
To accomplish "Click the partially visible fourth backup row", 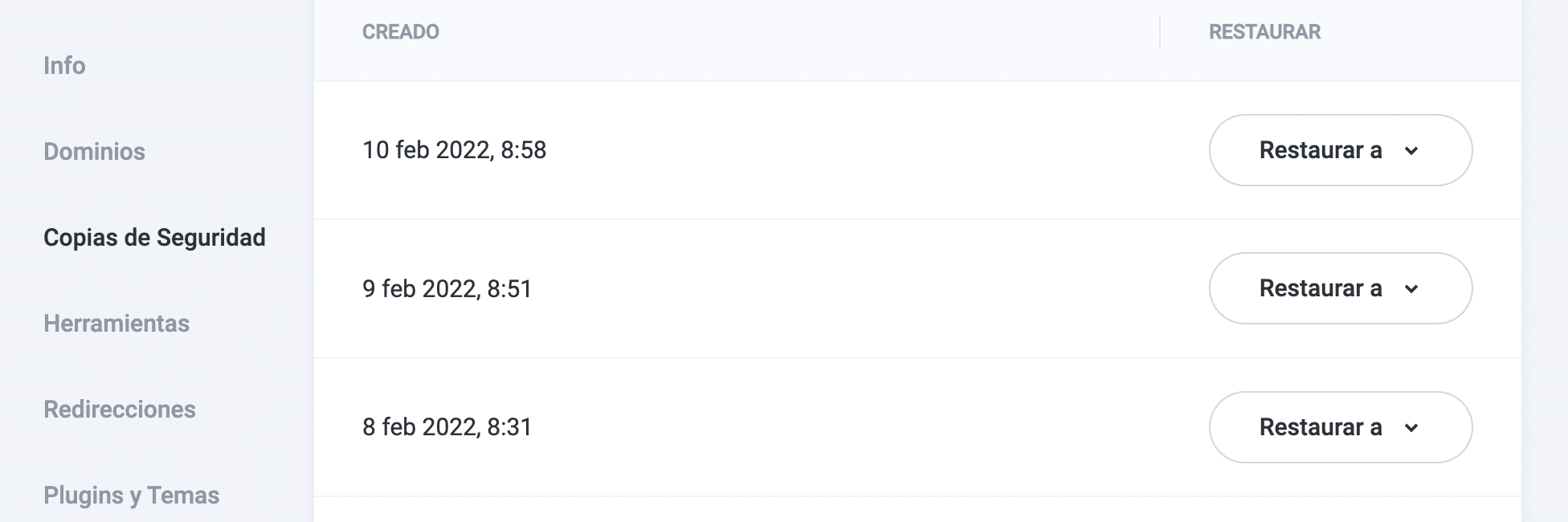I will pyautogui.click(x=916, y=511).
